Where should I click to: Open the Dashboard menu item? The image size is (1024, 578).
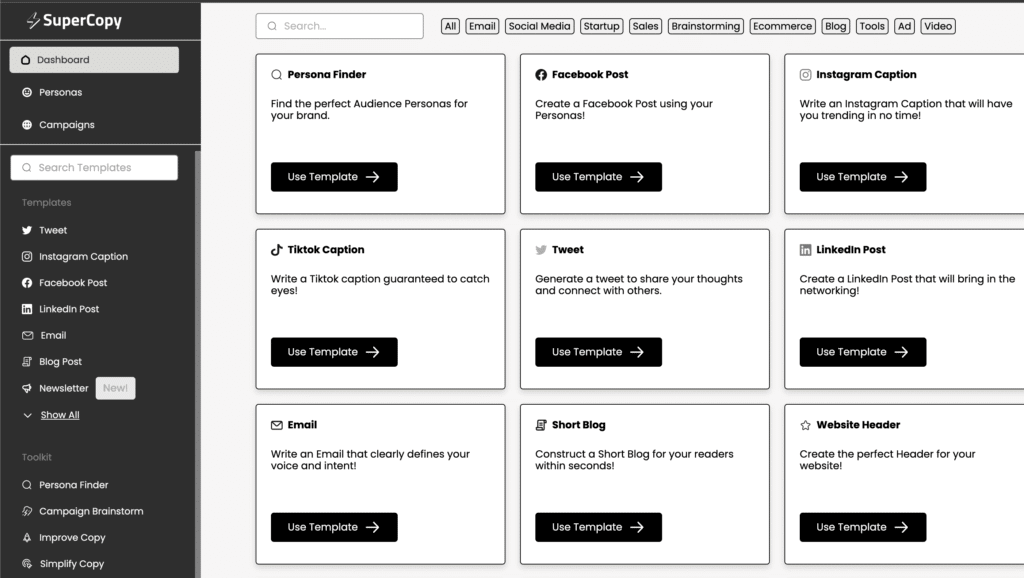(94, 60)
